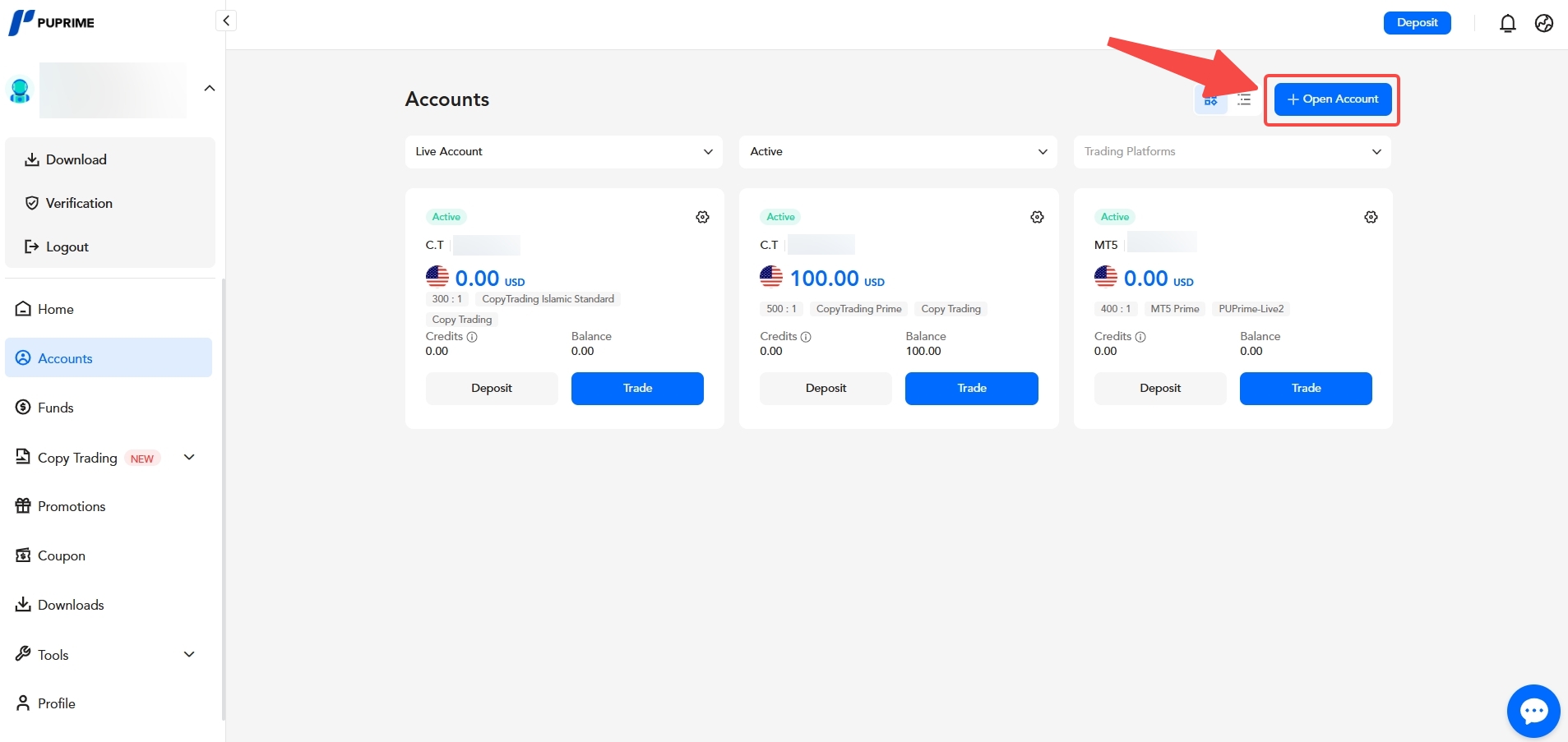
Task: Open the Trading Platforms dropdown
Action: point(1232,152)
